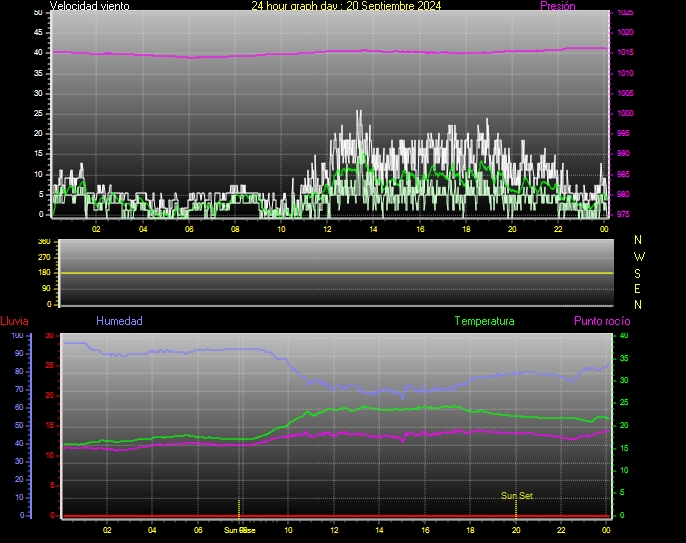686x543 pixels.
Task: Click pressure axis value 1000
Action: point(625,113)
